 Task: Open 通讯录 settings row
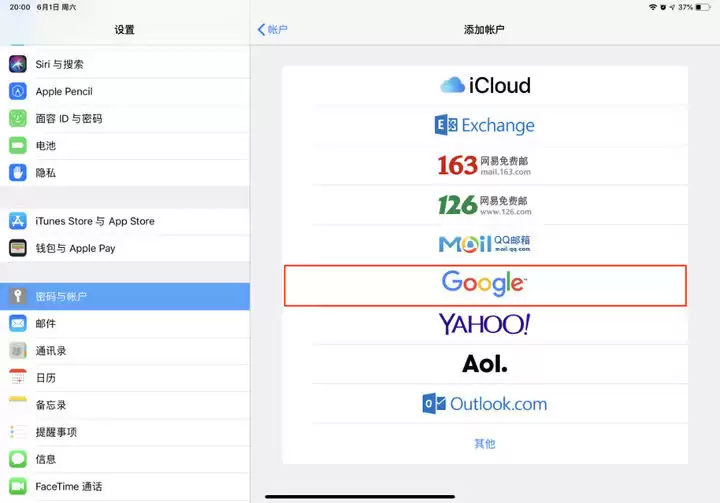coord(125,350)
